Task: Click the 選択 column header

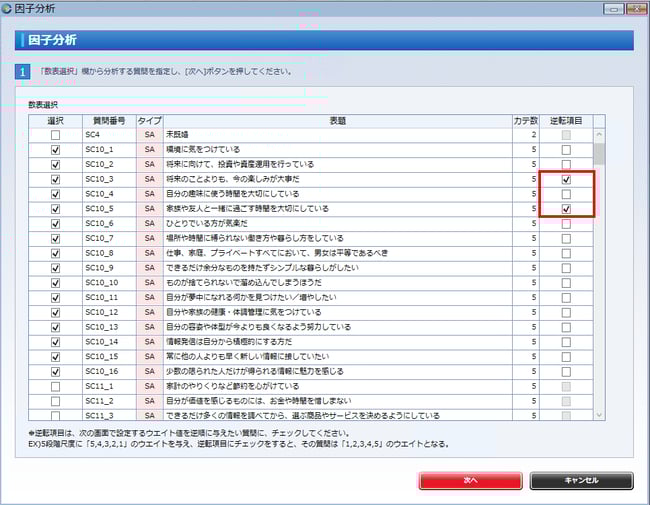Action: [x=55, y=121]
